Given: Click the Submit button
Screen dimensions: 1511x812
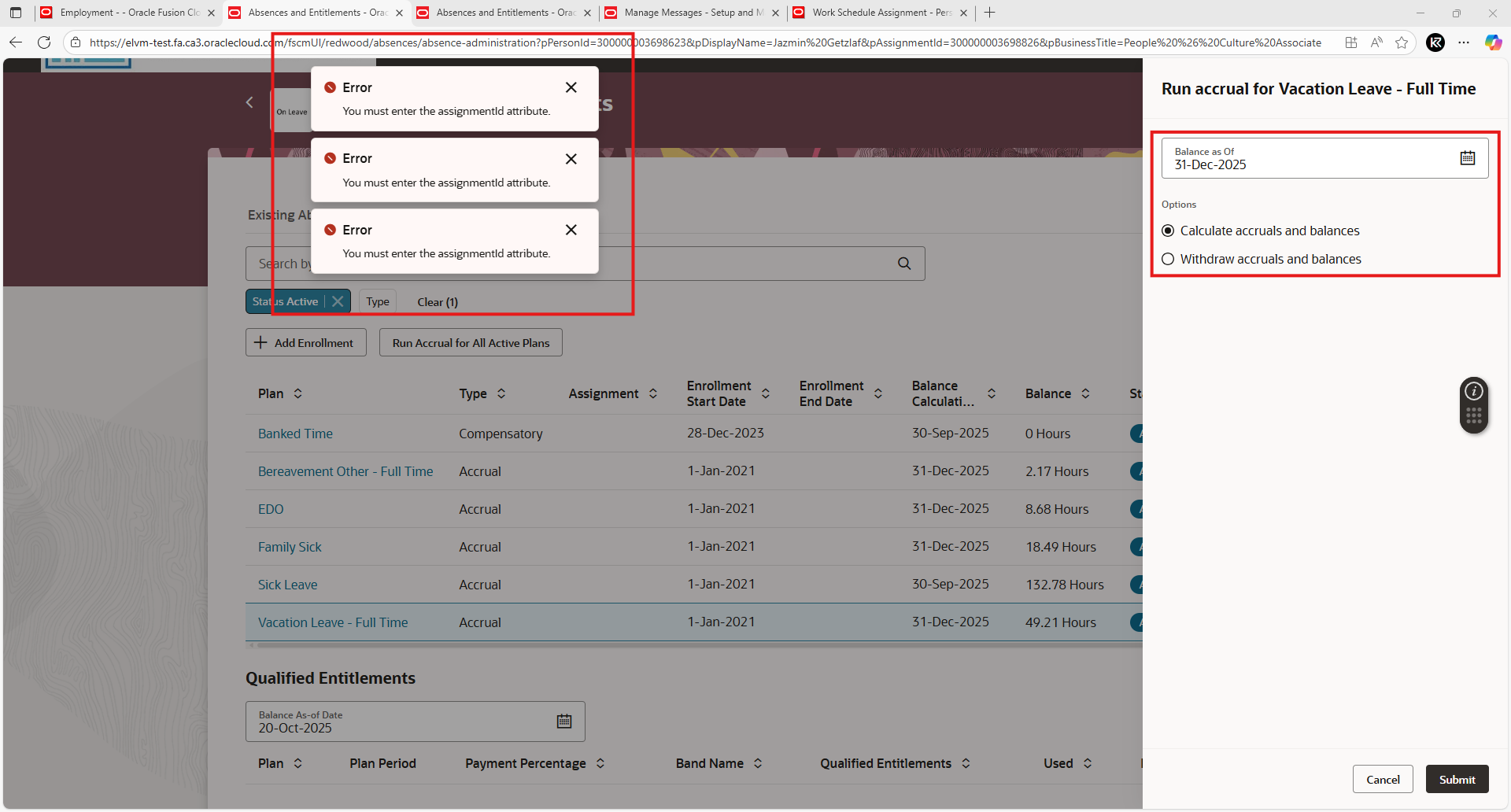Looking at the screenshot, I should (x=1457, y=779).
